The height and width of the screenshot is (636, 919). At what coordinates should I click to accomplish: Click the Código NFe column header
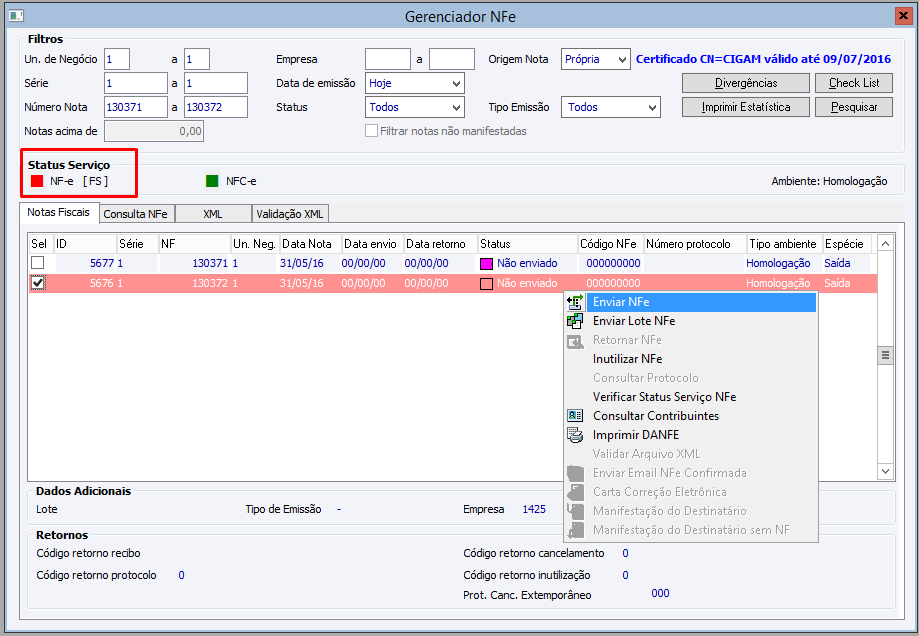[x=611, y=244]
